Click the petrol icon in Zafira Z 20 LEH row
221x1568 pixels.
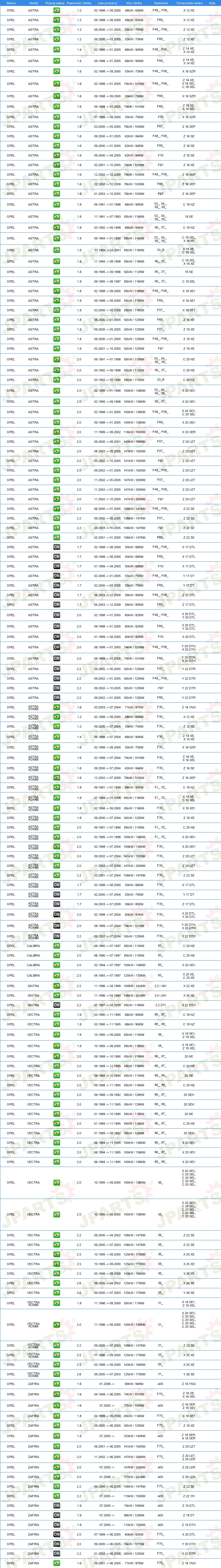(57, 1477)
